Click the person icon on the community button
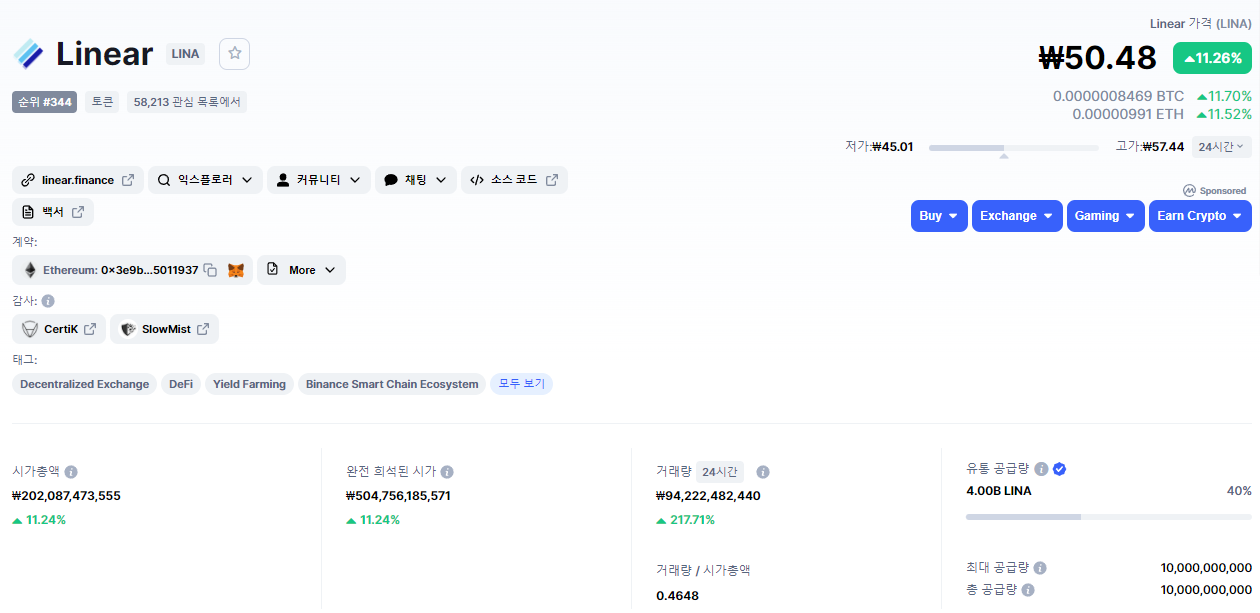 click(283, 180)
